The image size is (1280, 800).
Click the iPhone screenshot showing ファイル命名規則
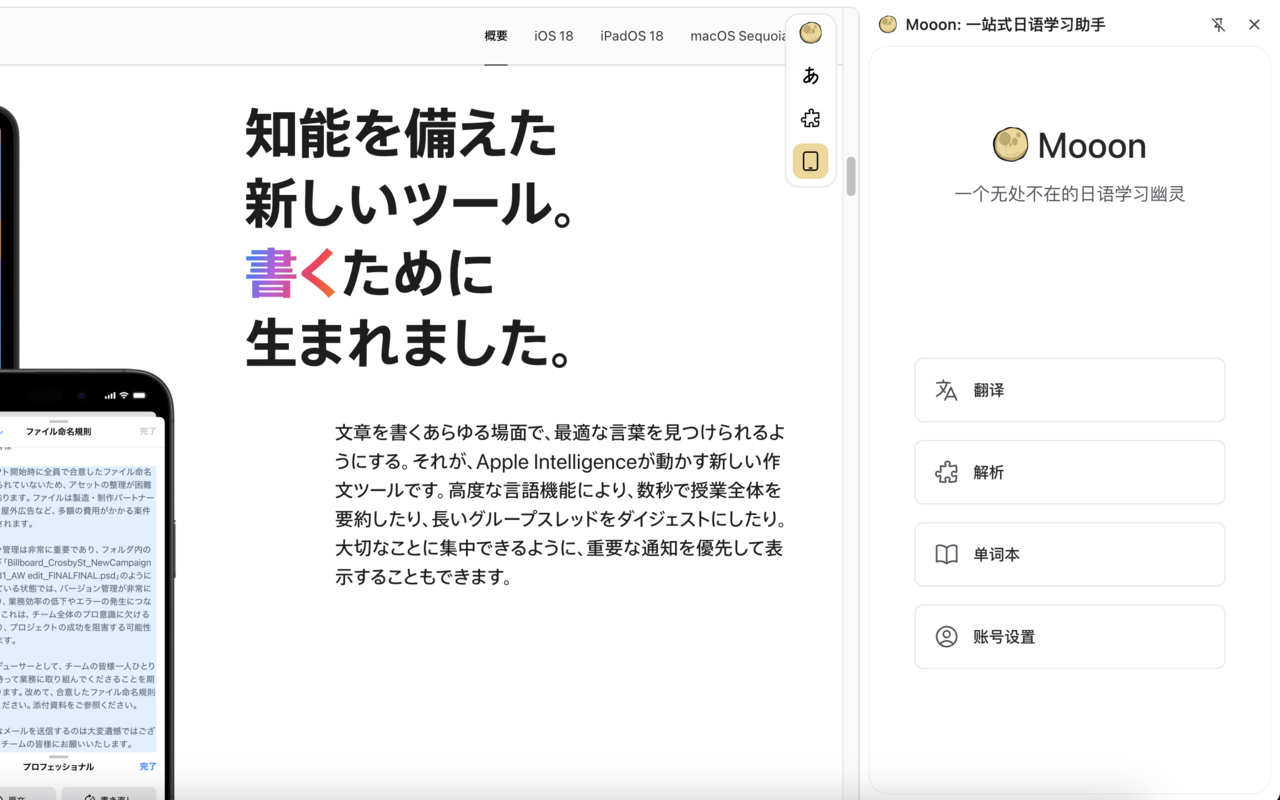pyautogui.click(x=78, y=585)
